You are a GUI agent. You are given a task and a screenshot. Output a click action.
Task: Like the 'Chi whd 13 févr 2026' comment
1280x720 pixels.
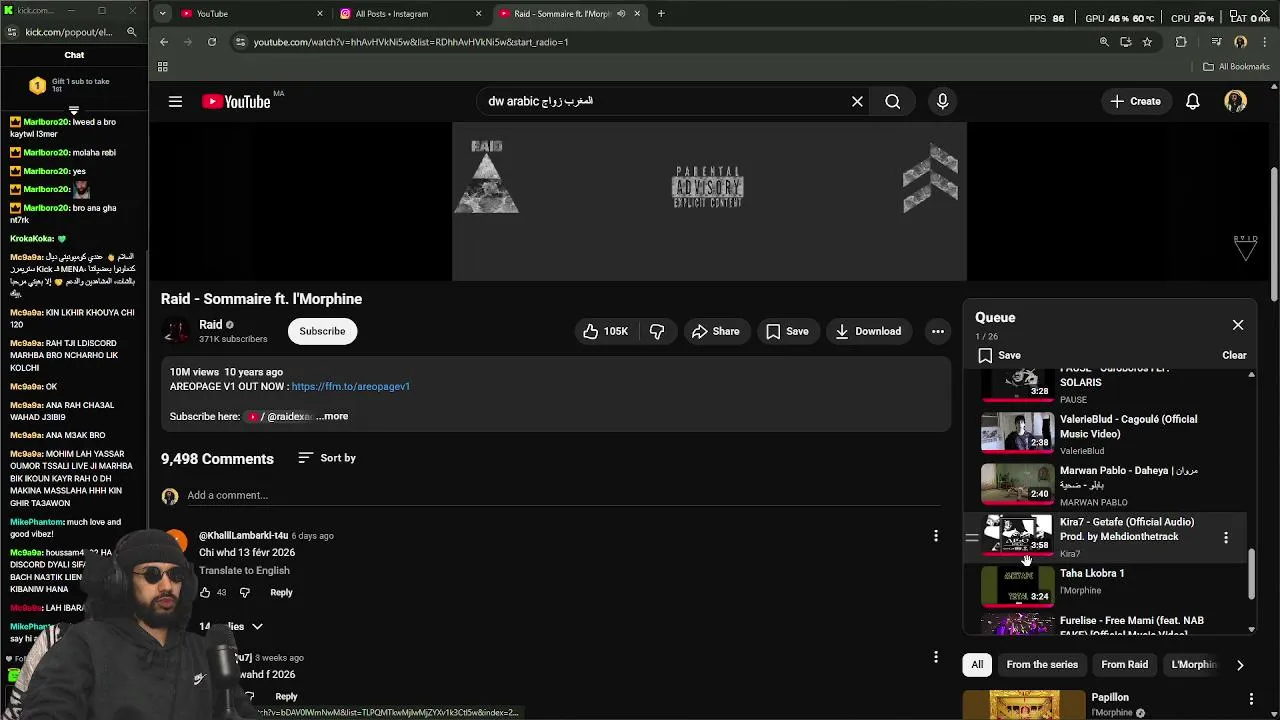point(205,592)
